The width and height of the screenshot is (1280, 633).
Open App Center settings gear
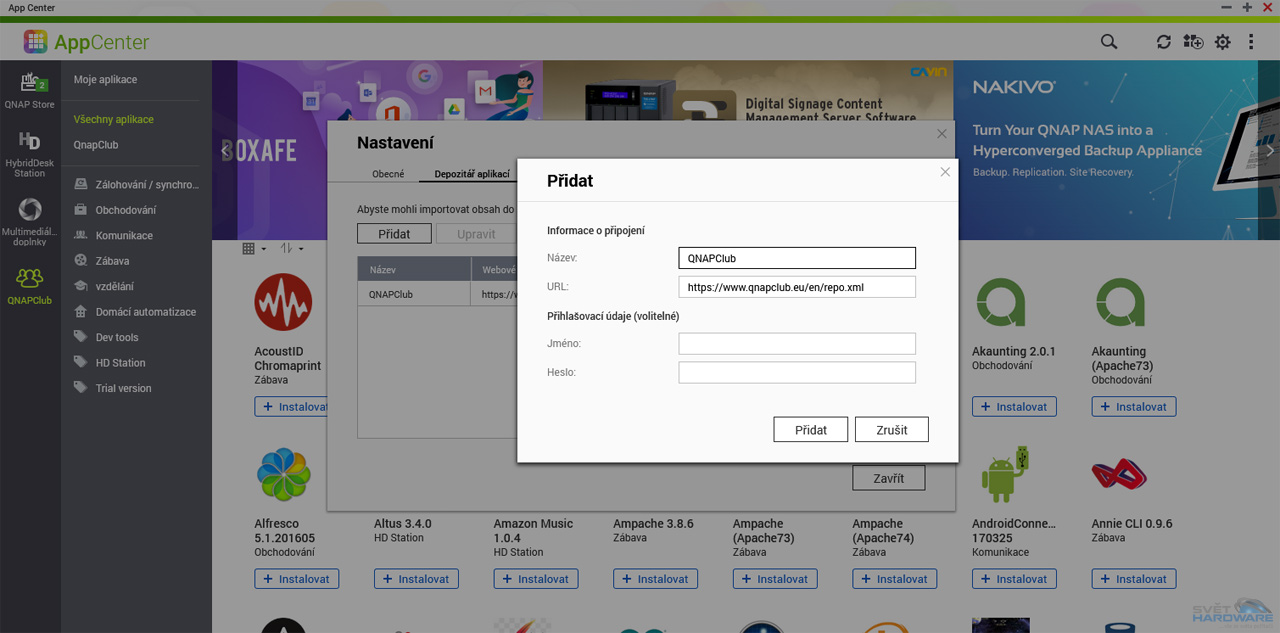tap(1222, 42)
